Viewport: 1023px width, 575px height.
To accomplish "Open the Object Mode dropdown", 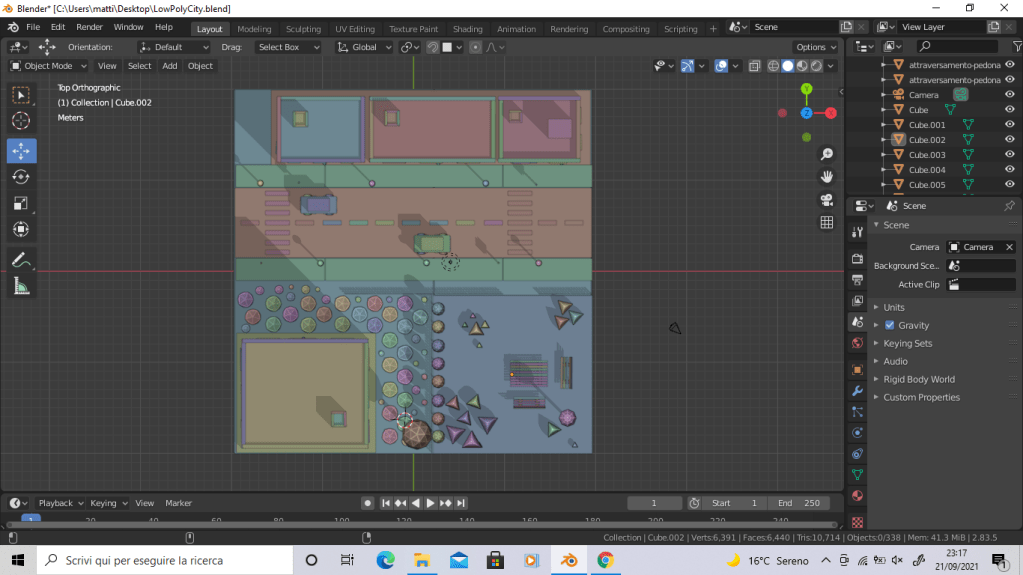I will 49,66.
